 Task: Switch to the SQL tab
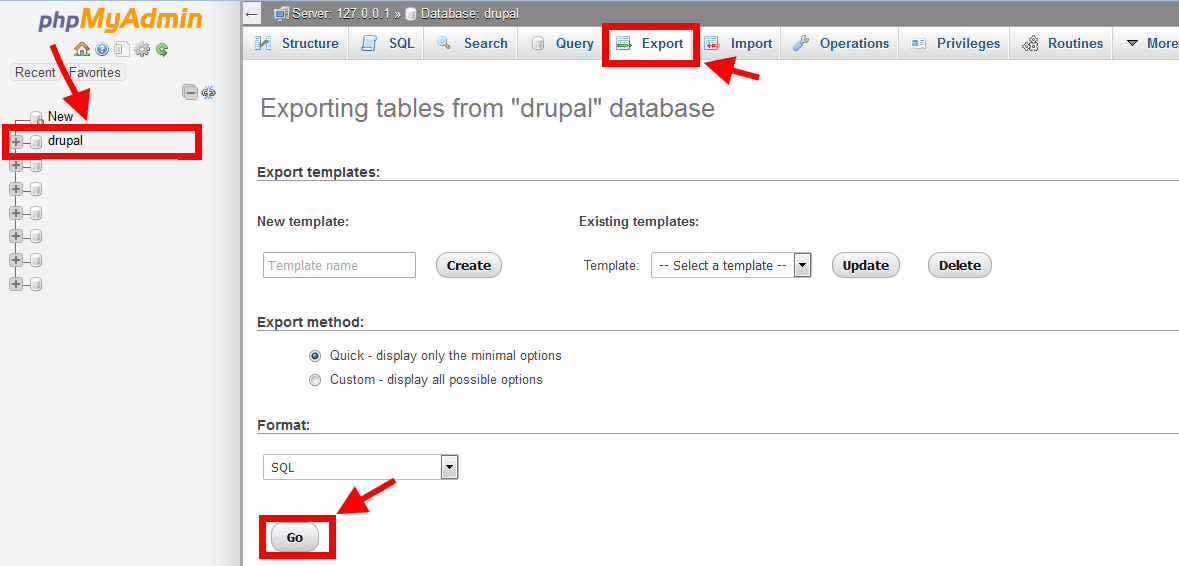[x=388, y=43]
